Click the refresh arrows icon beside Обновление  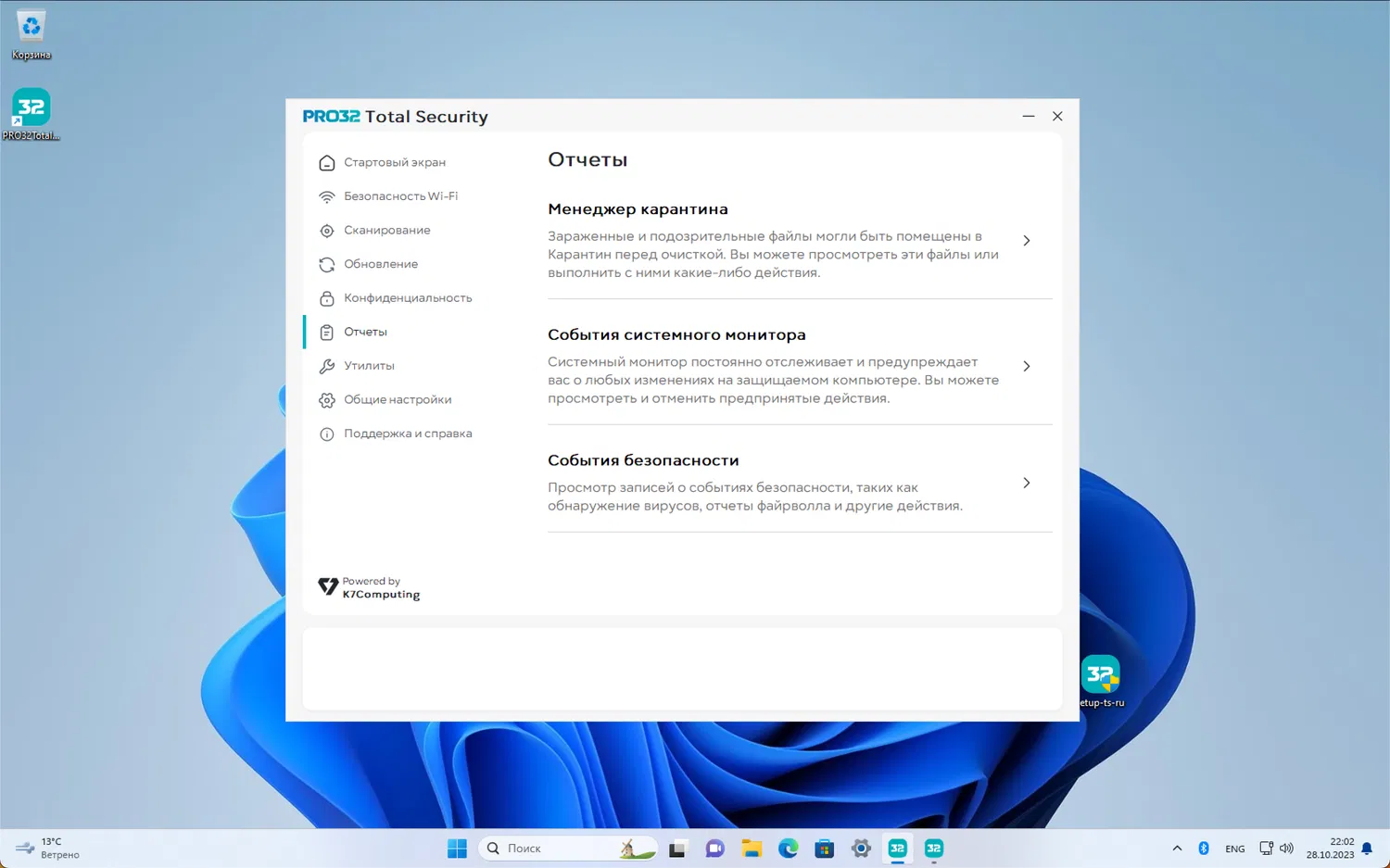pos(326,265)
